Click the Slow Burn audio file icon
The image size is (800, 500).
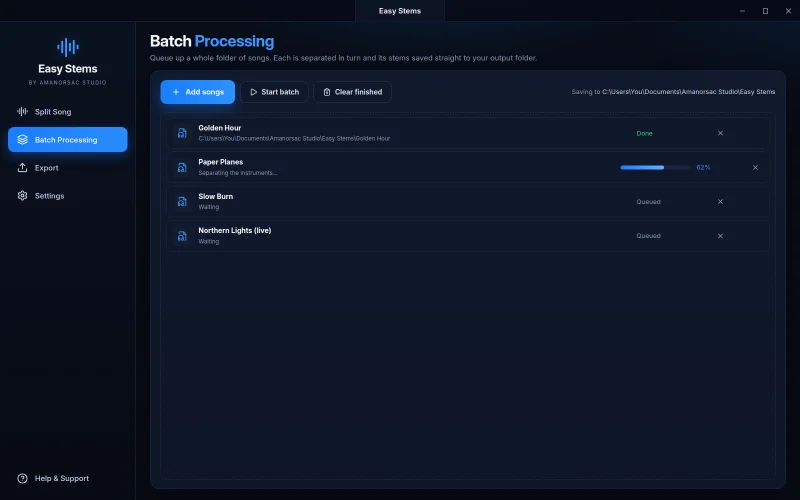(x=182, y=202)
